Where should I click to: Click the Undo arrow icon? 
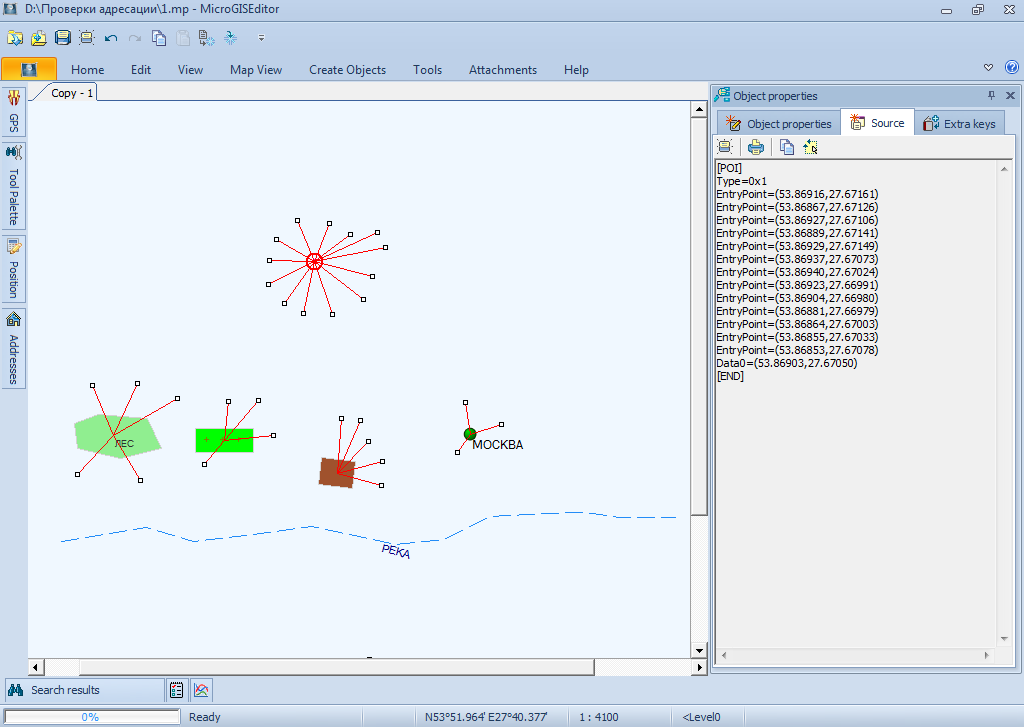(111, 38)
